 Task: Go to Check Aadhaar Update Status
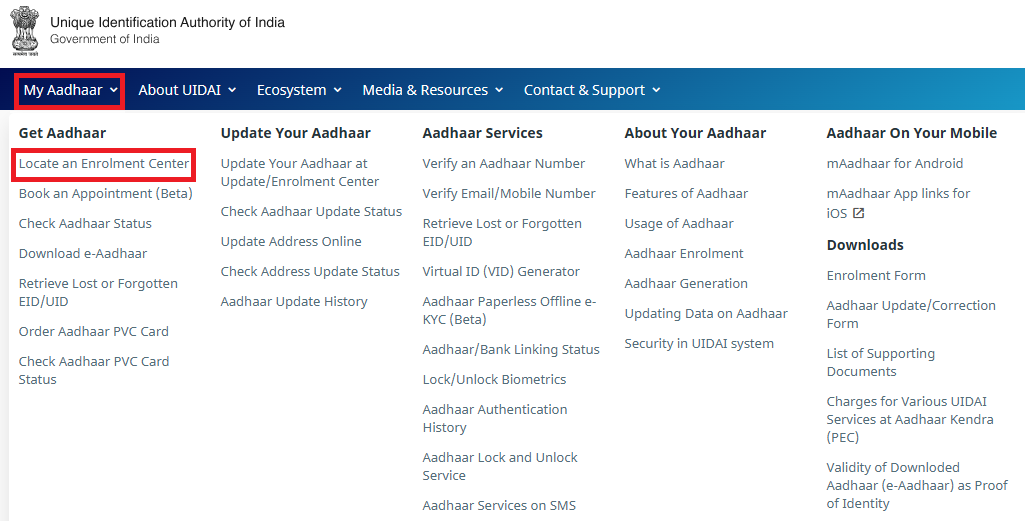[x=311, y=212]
